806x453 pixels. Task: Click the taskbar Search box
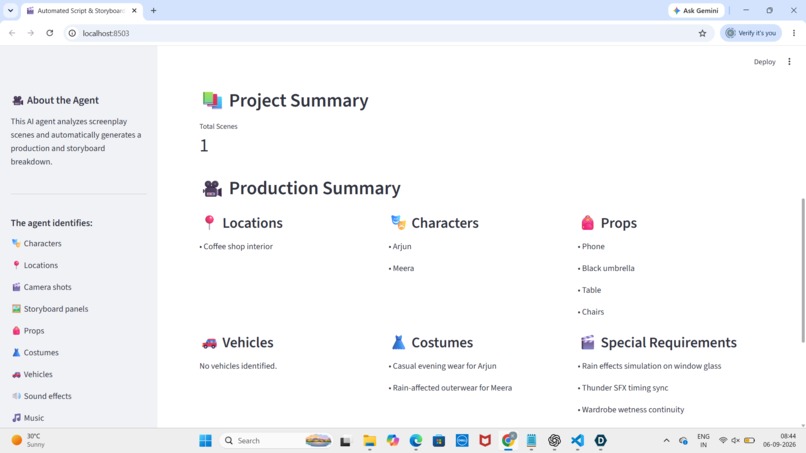[276, 441]
